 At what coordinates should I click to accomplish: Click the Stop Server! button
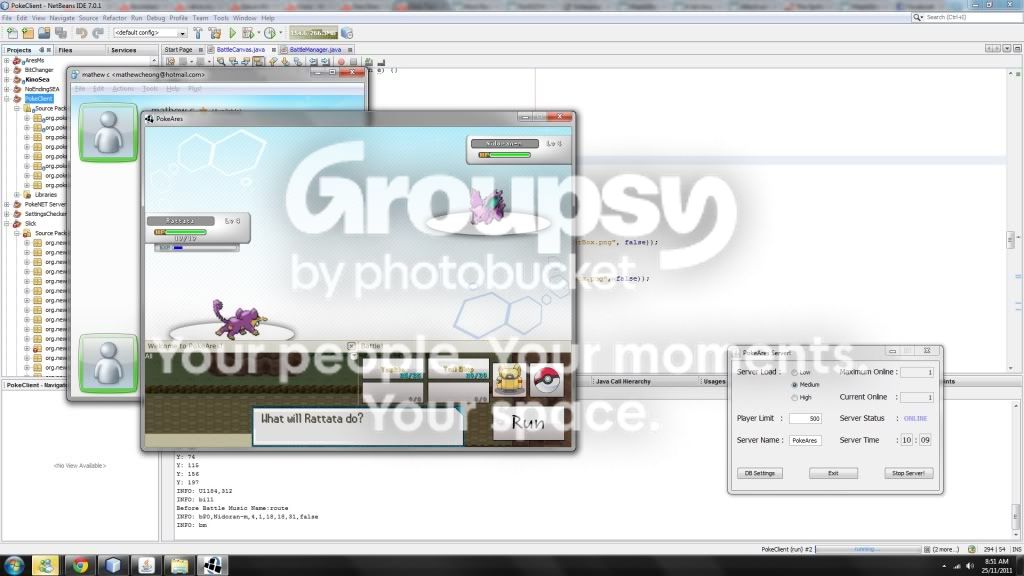pyautogui.click(x=908, y=473)
